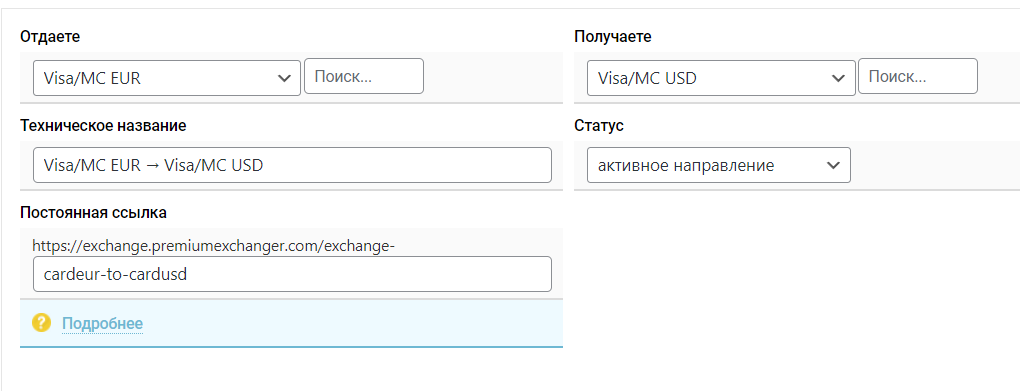Click the exchange.premiumexchanger.com URL prefix text

pyautogui.click(x=213, y=246)
